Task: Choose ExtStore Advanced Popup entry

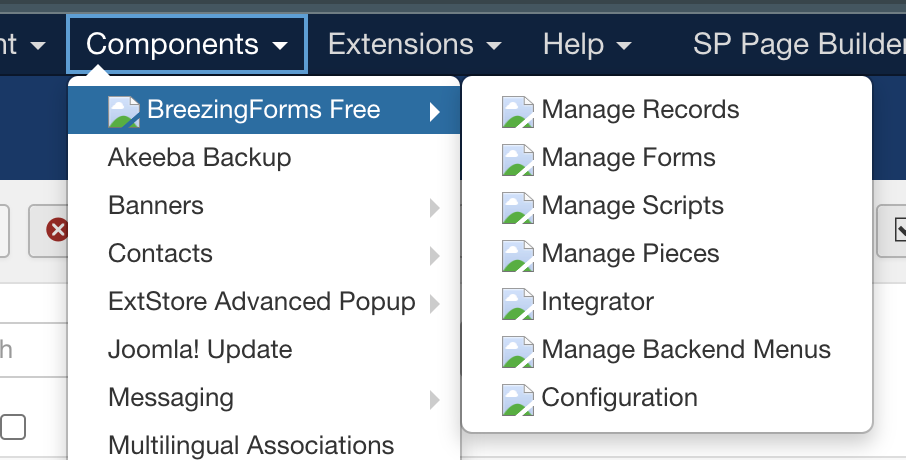Action: click(263, 302)
